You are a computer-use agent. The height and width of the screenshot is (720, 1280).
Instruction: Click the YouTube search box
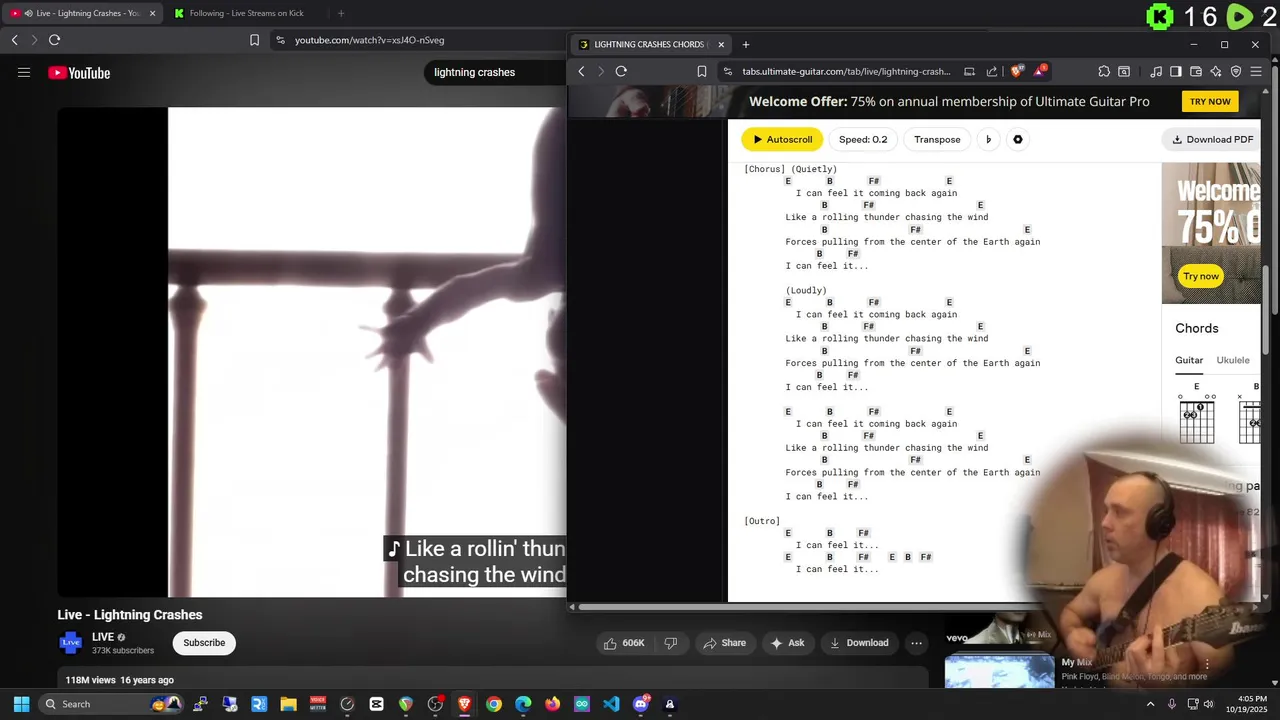tap(494, 72)
